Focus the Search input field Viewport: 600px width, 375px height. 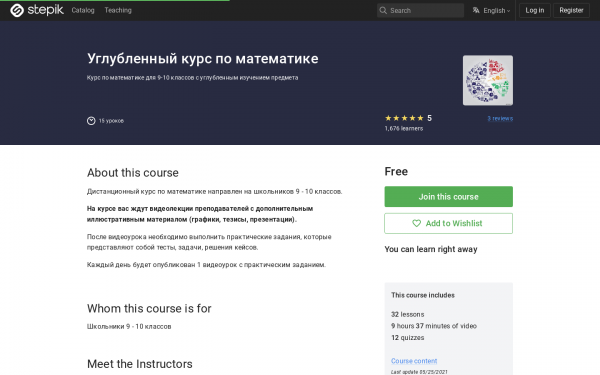click(420, 10)
